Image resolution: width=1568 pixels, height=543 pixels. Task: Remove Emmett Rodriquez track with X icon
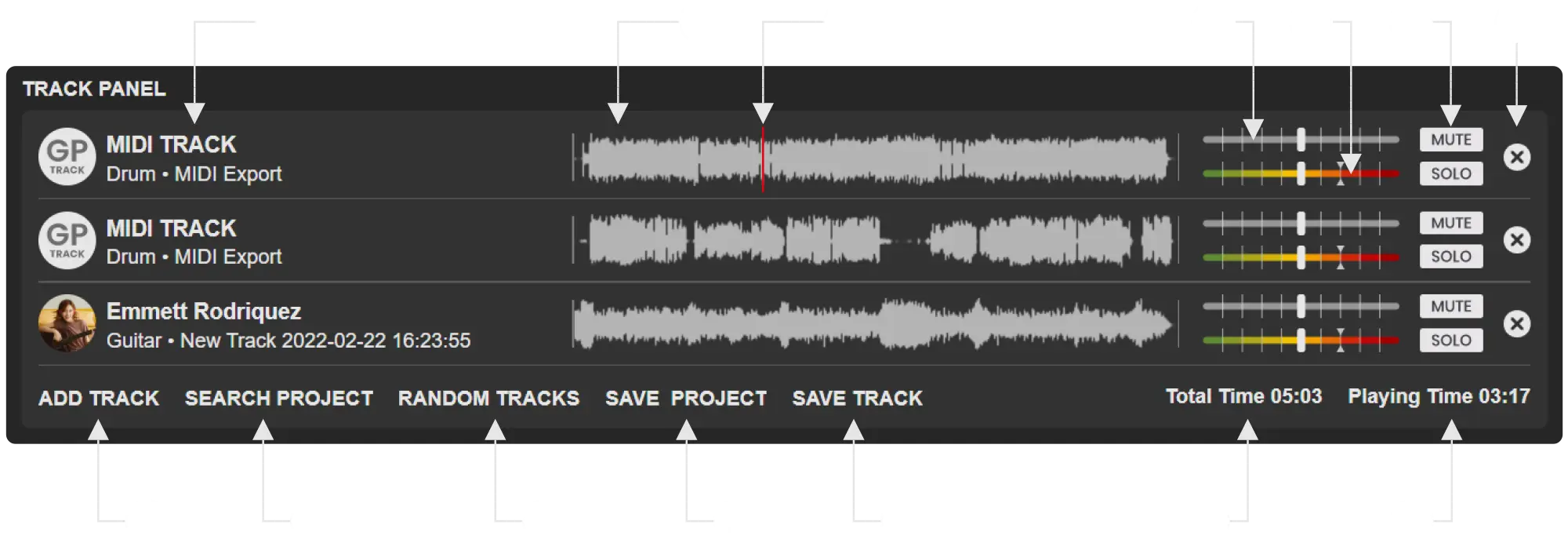(1517, 324)
